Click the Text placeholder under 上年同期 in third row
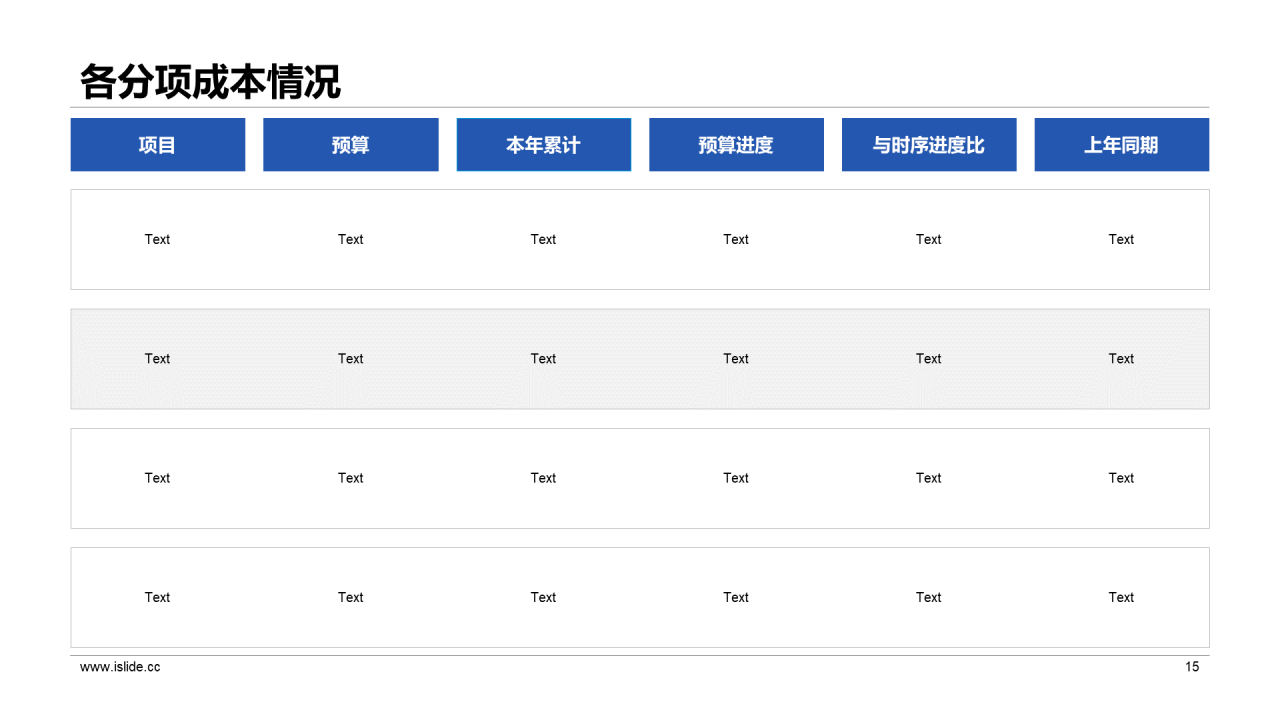The image size is (1280, 720). click(x=1121, y=478)
